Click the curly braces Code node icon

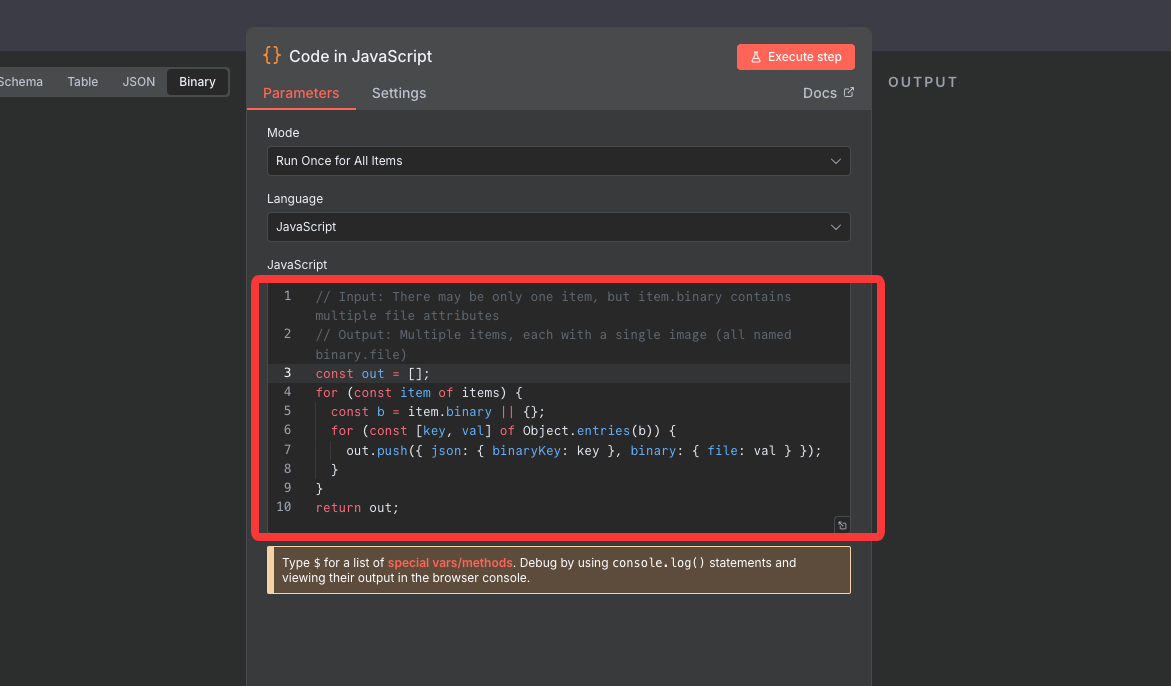(x=271, y=56)
